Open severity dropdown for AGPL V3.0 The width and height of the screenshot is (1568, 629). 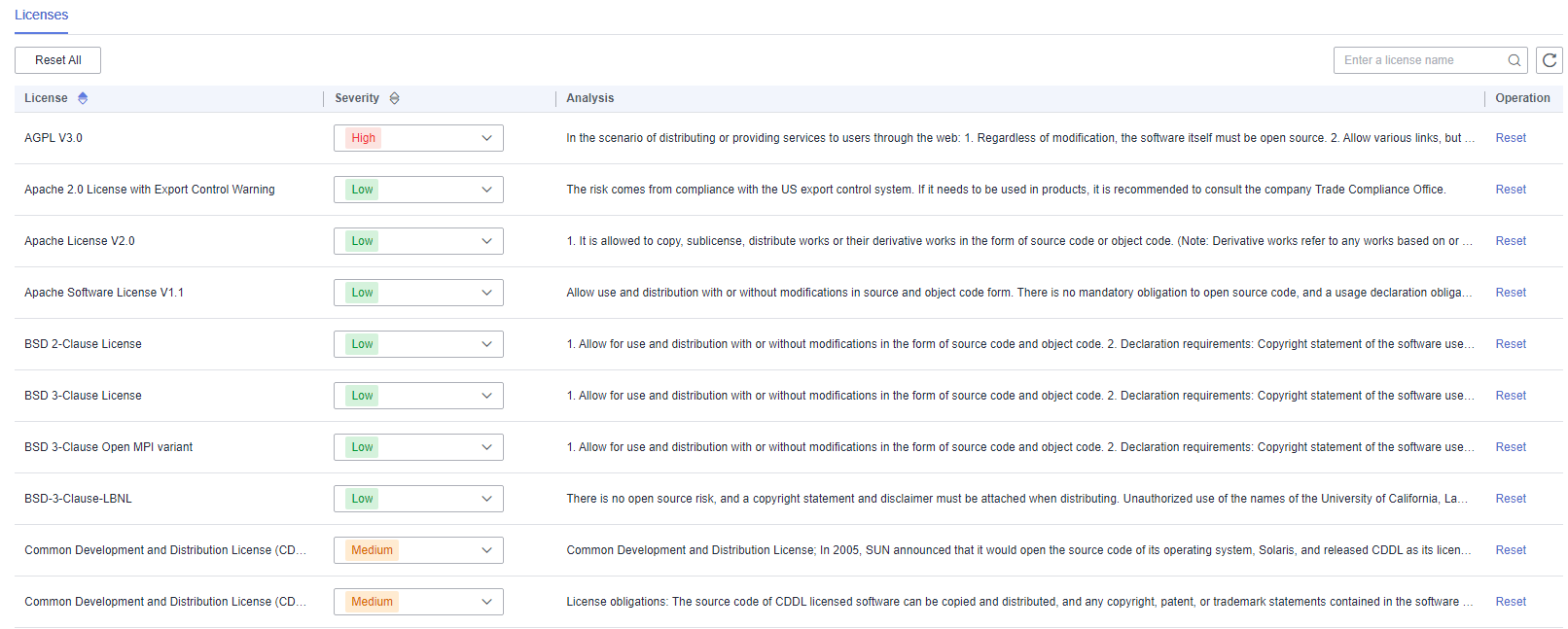point(418,138)
